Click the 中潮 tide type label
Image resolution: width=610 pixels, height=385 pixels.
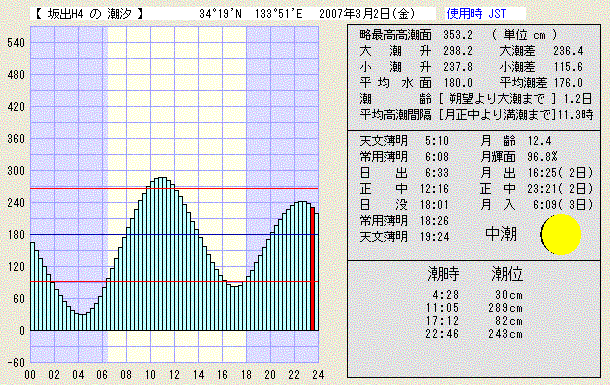coord(501,234)
